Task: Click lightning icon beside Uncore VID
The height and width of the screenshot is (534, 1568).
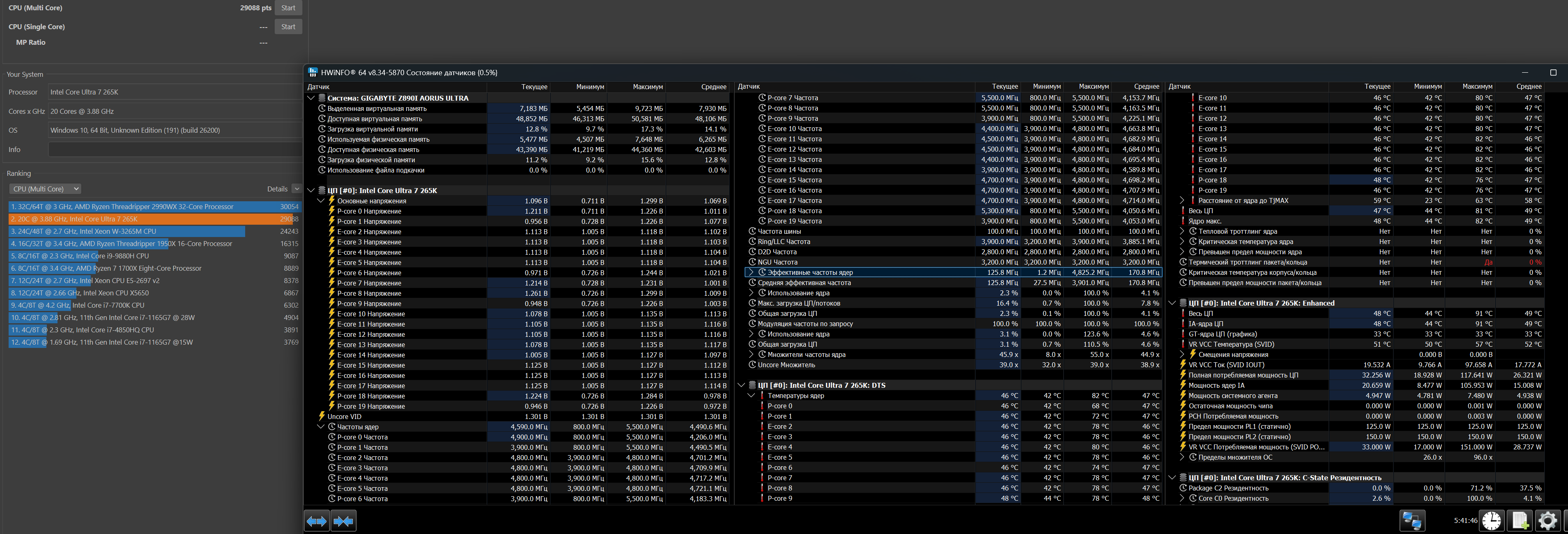Action: point(322,417)
